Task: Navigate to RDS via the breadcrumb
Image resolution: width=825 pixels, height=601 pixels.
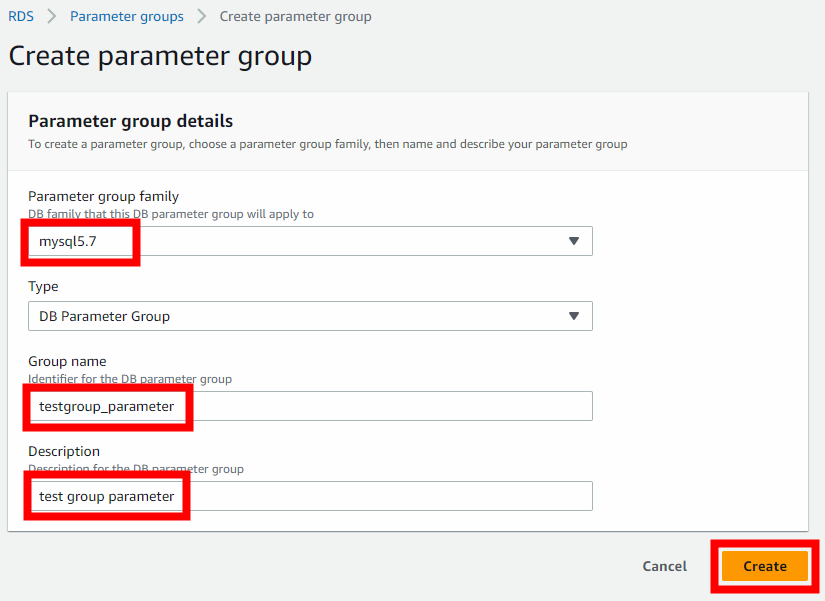Action: [x=20, y=16]
